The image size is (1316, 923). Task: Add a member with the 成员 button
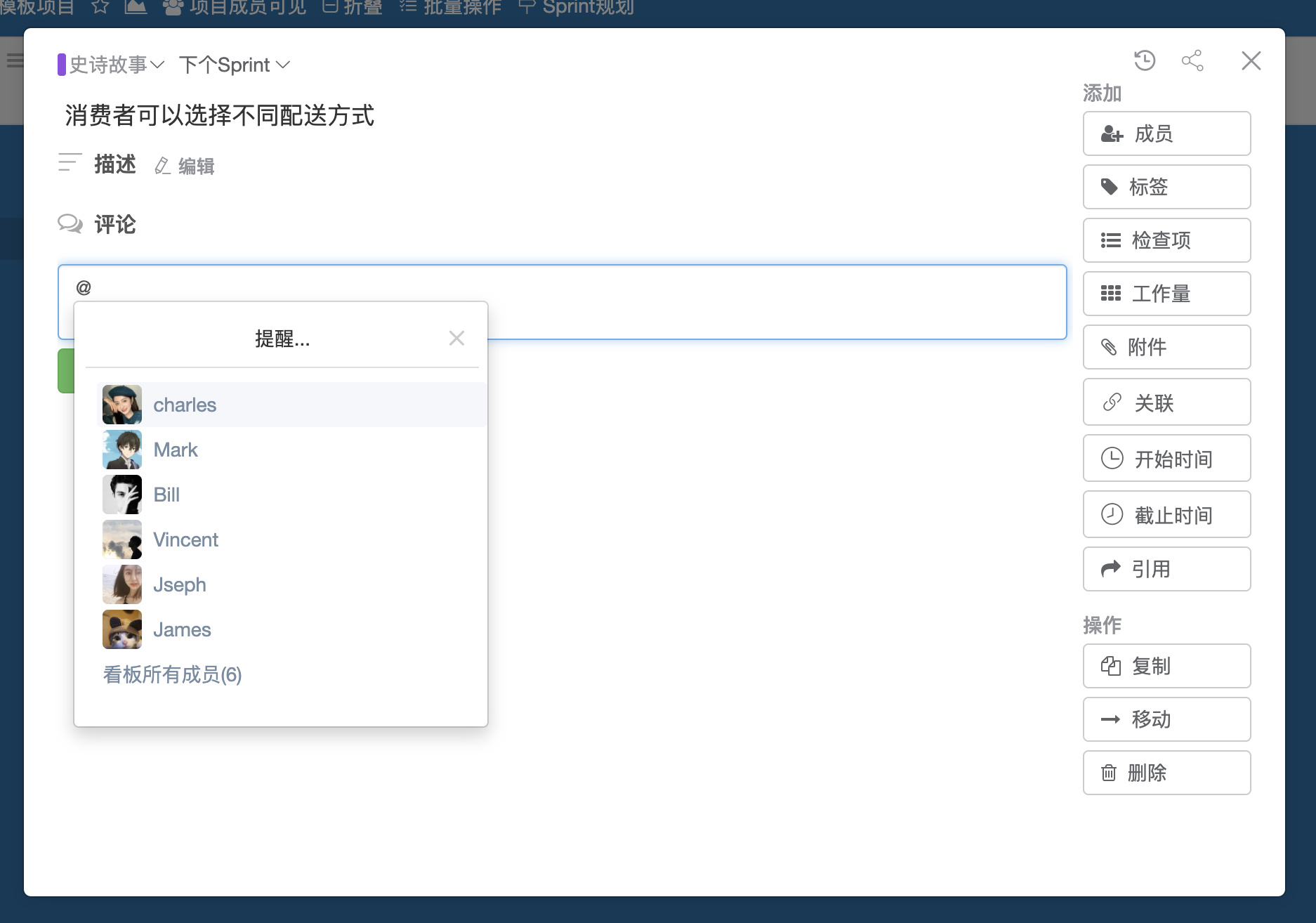(1166, 133)
